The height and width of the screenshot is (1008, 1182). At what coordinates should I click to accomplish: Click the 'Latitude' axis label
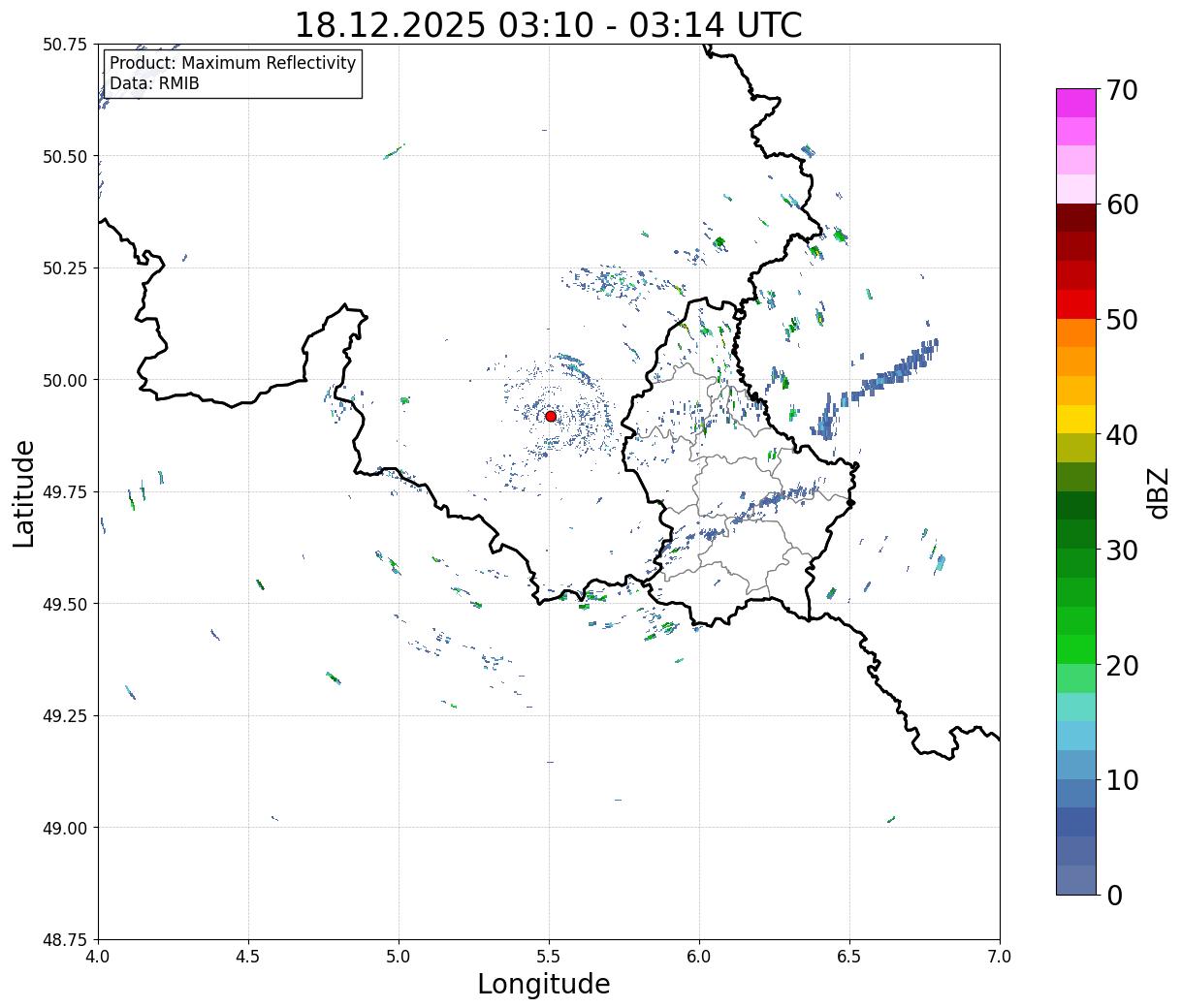pyautogui.click(x=24, y=492)
